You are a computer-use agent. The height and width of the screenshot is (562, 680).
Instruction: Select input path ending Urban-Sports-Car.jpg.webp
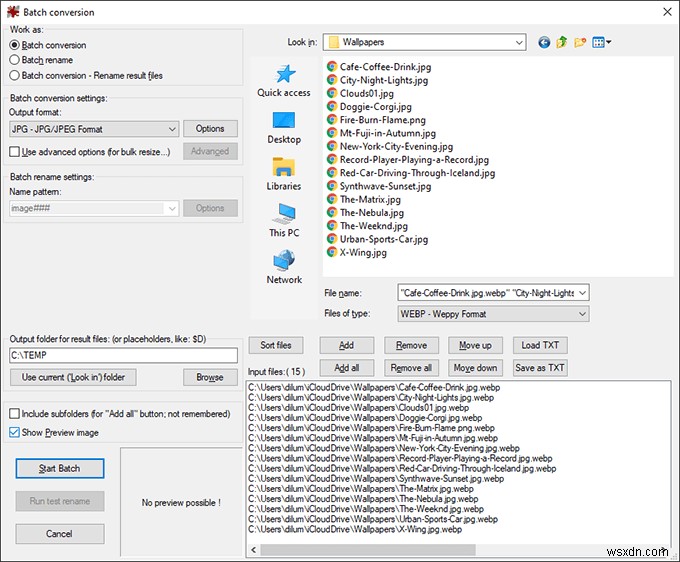pyautogui.click(x=373, y=519)
